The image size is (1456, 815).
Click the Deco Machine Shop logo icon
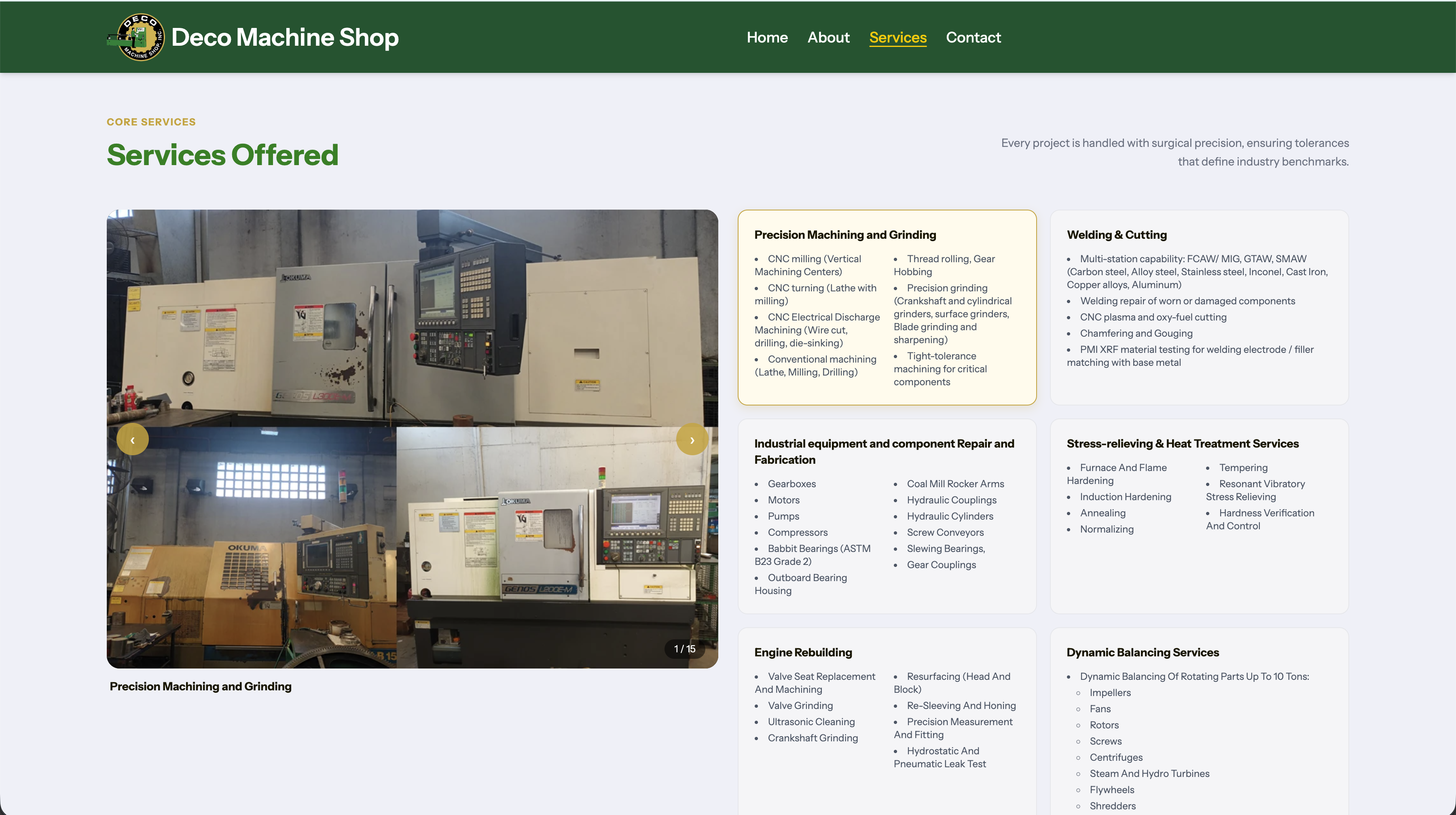point(136,37)
